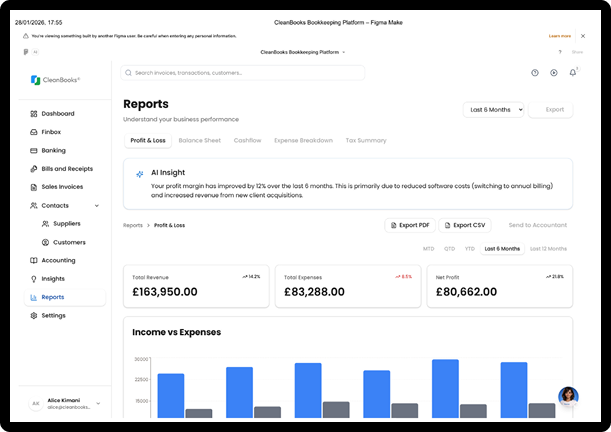Open the Expense Breakdown tab
The height and width of the screenshot is (432, 611).
pos(303,140)
